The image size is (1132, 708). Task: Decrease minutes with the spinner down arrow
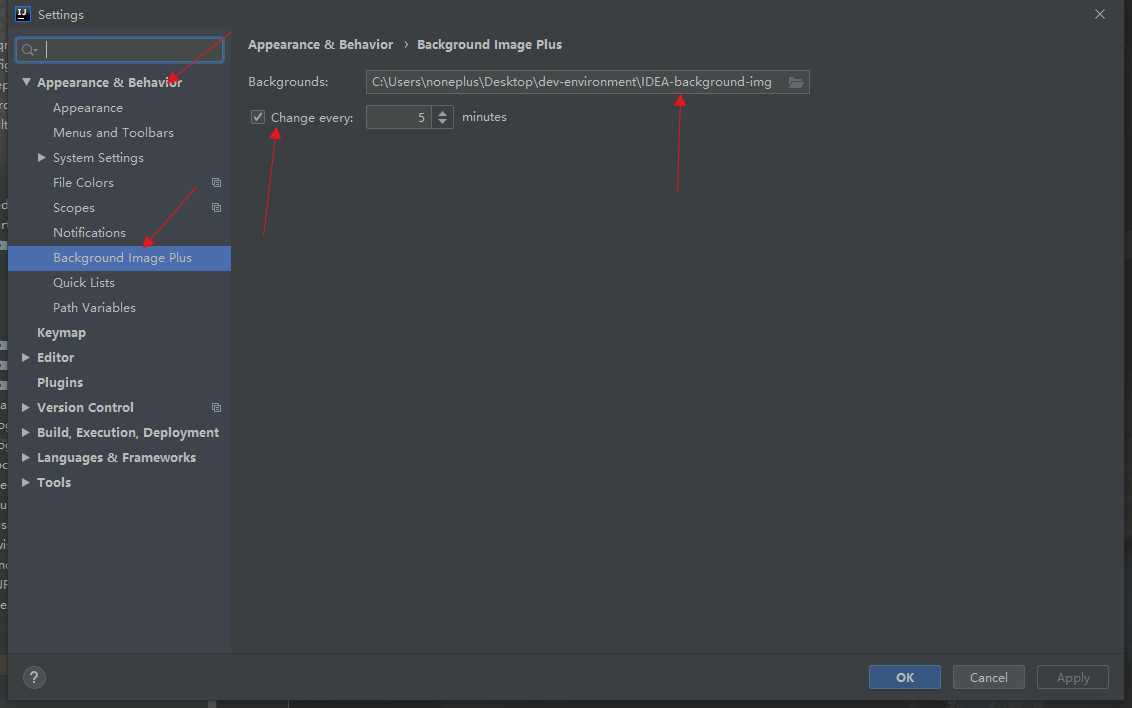443,122
